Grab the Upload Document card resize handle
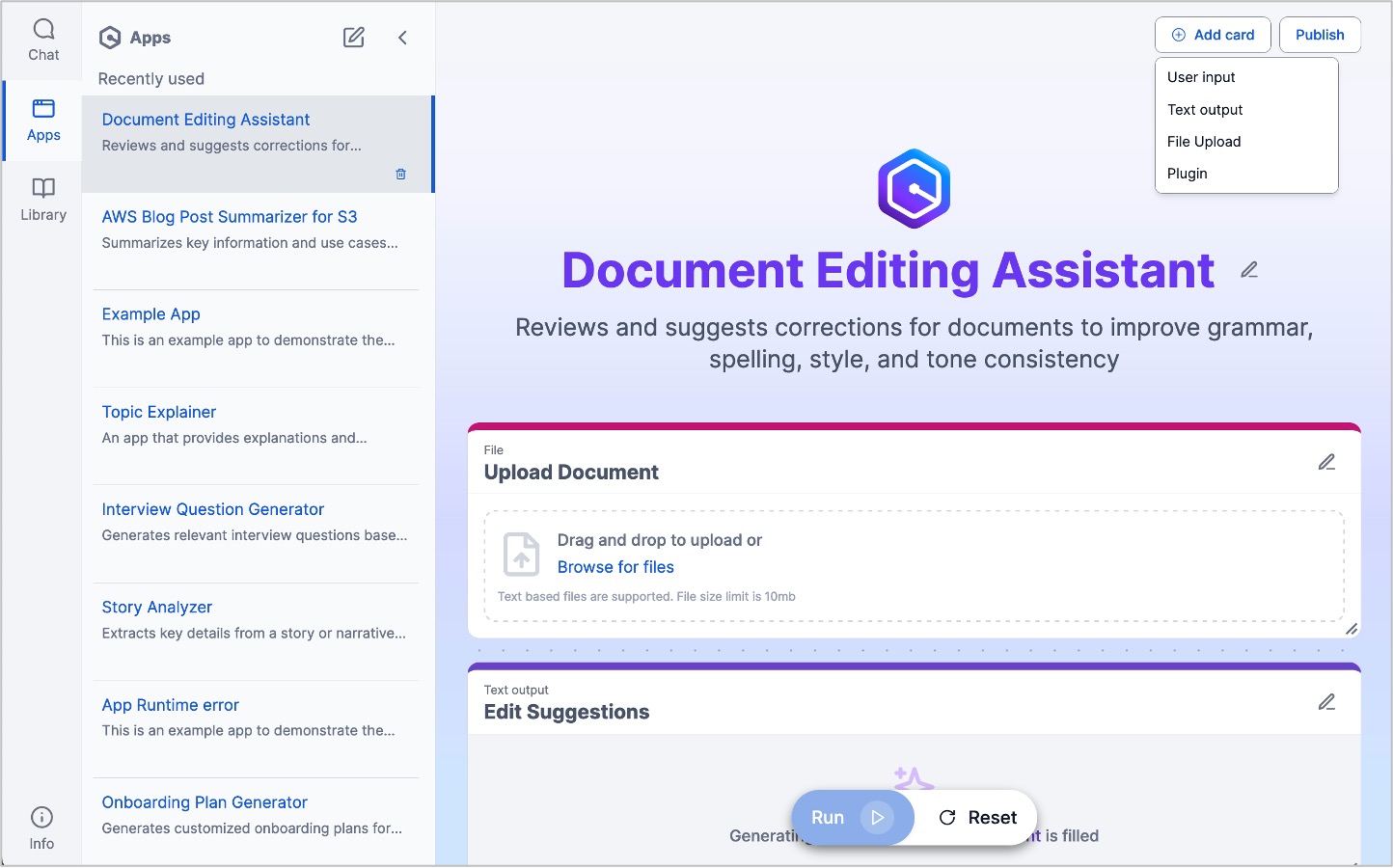 (x=1352, y=629)
